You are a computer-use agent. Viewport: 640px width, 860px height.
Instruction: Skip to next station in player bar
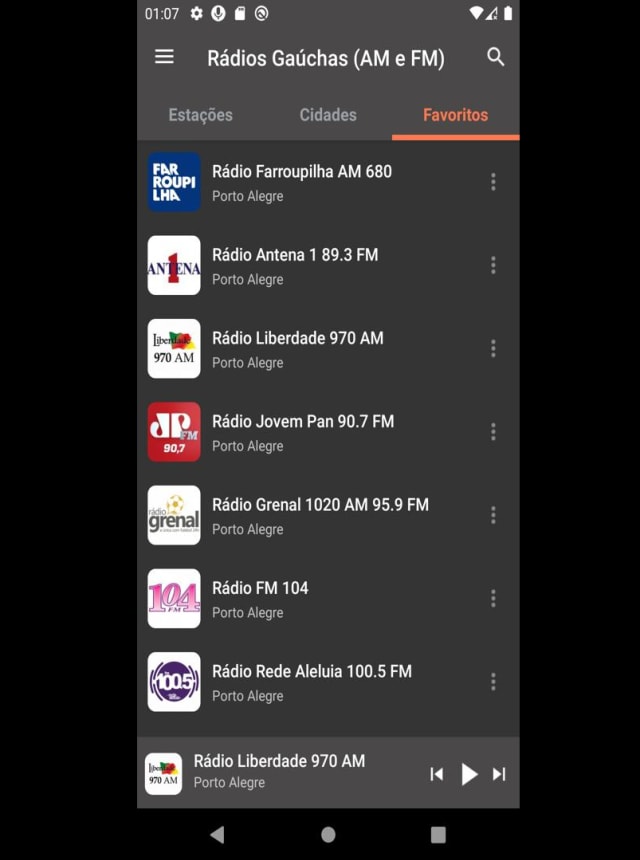coord(499,774)
